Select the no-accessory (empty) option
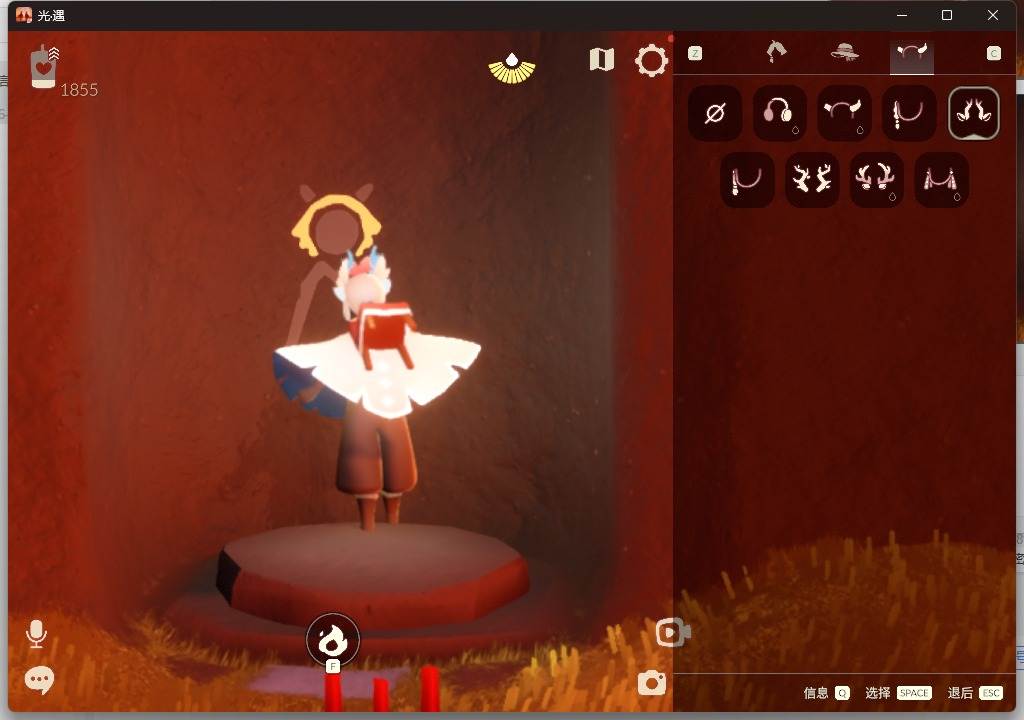Viewport: 1024px width, 720px height. (715, 113)
